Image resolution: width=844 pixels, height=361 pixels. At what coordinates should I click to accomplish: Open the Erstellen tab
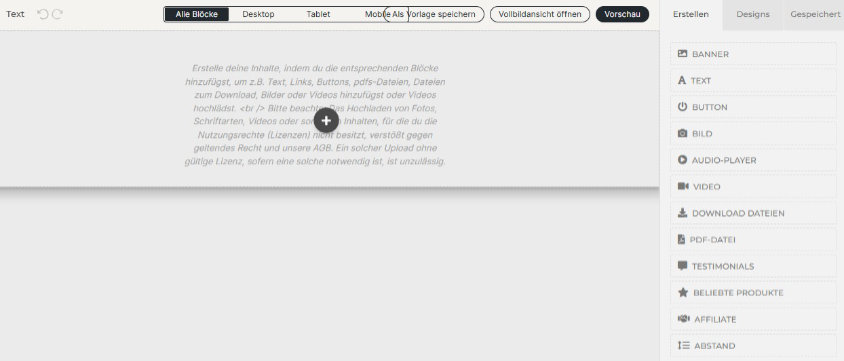[691, 15]
